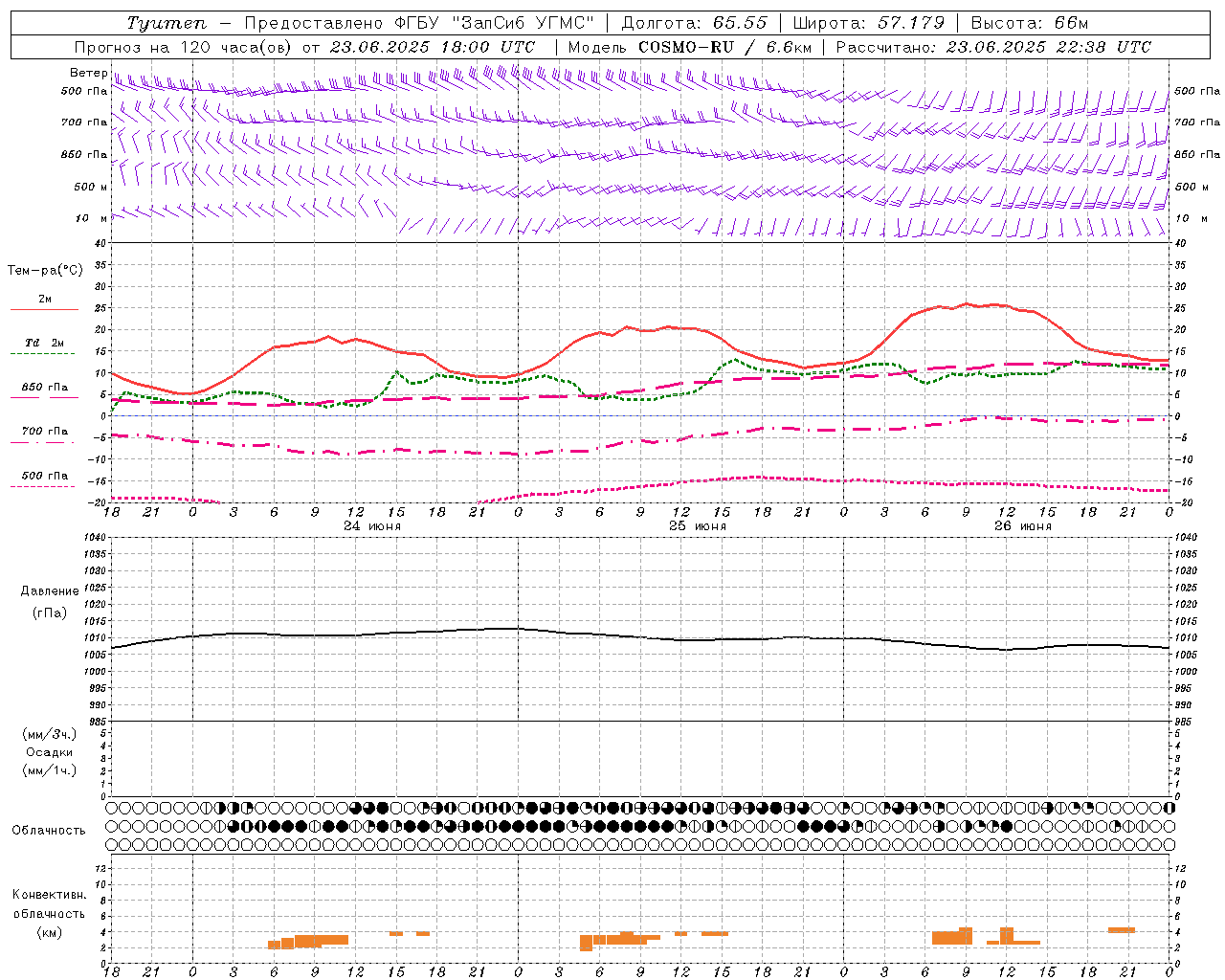Click the Тем-ра(°C) axis title

[x=45, y=271]
